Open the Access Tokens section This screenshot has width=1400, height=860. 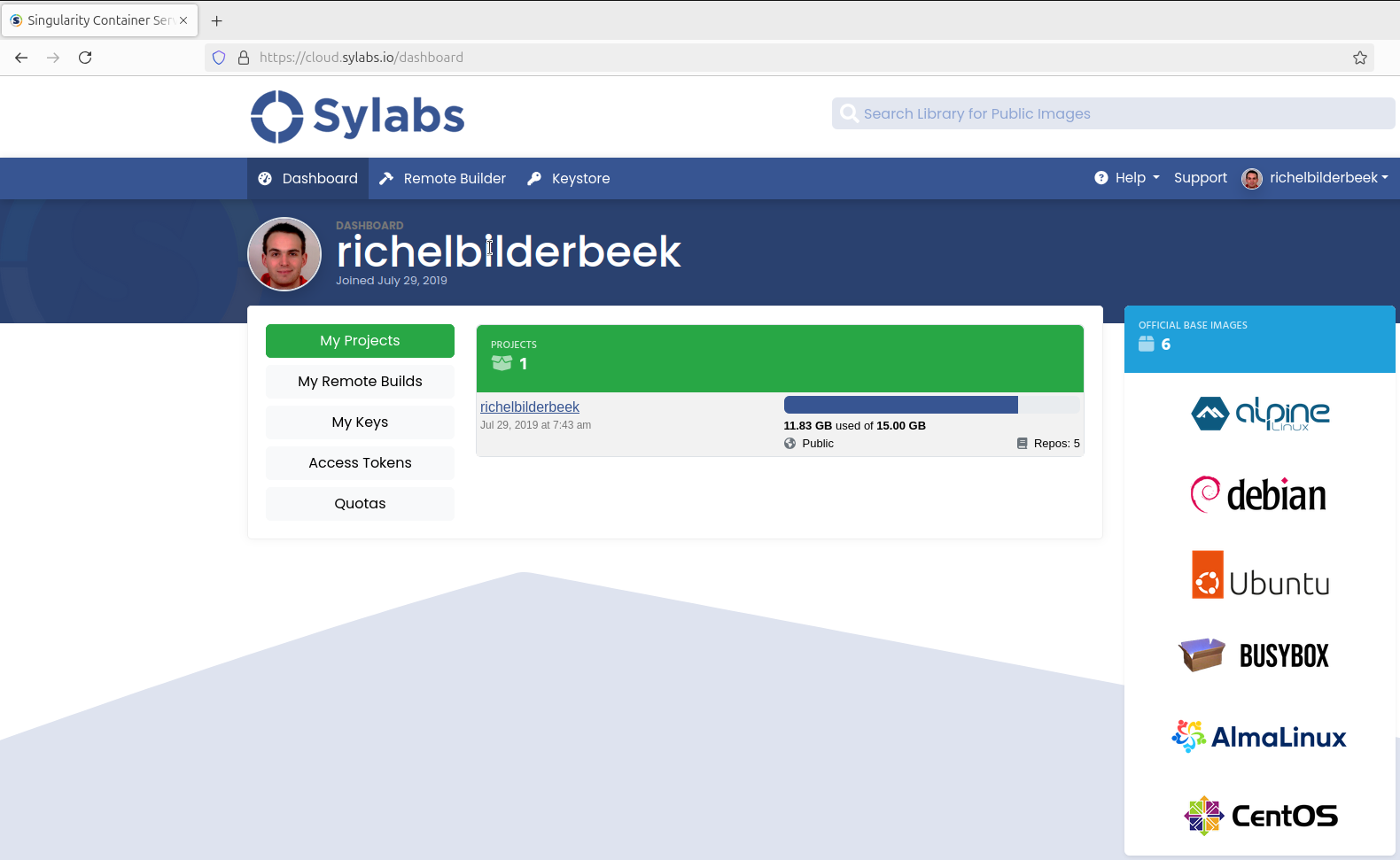360,463
